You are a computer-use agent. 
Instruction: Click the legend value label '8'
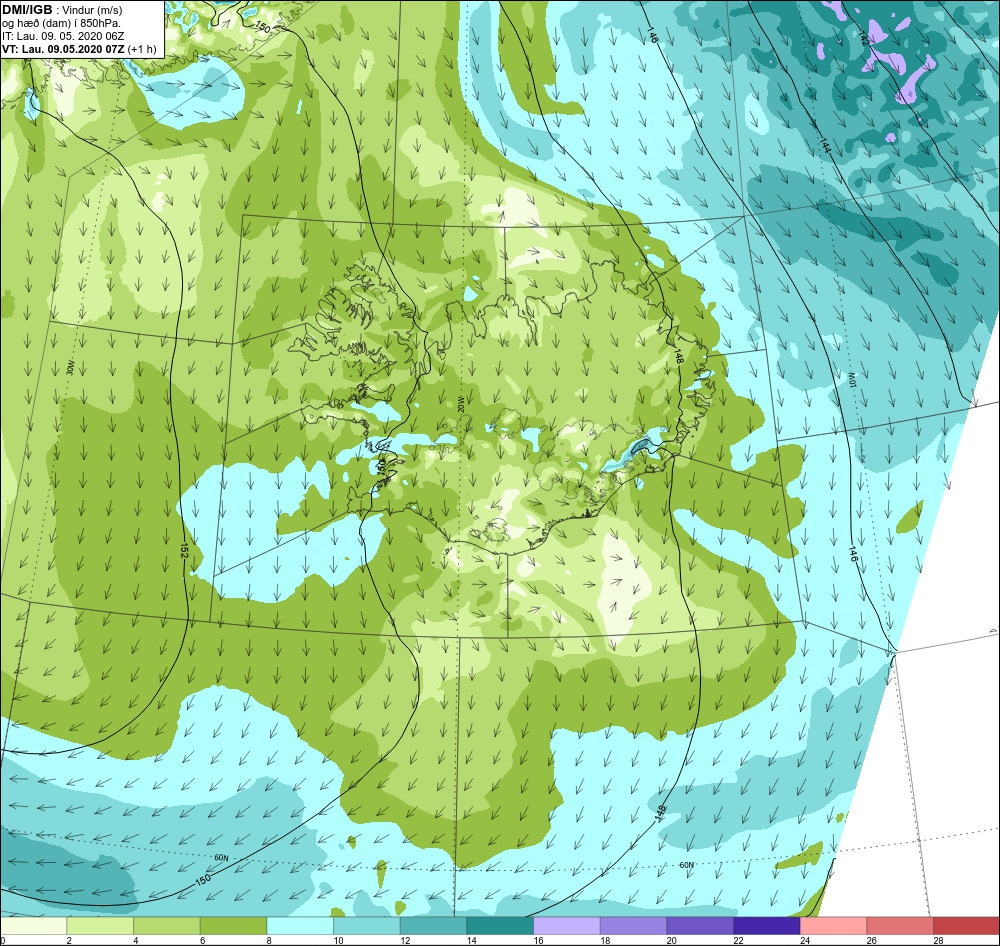(268, 940)
